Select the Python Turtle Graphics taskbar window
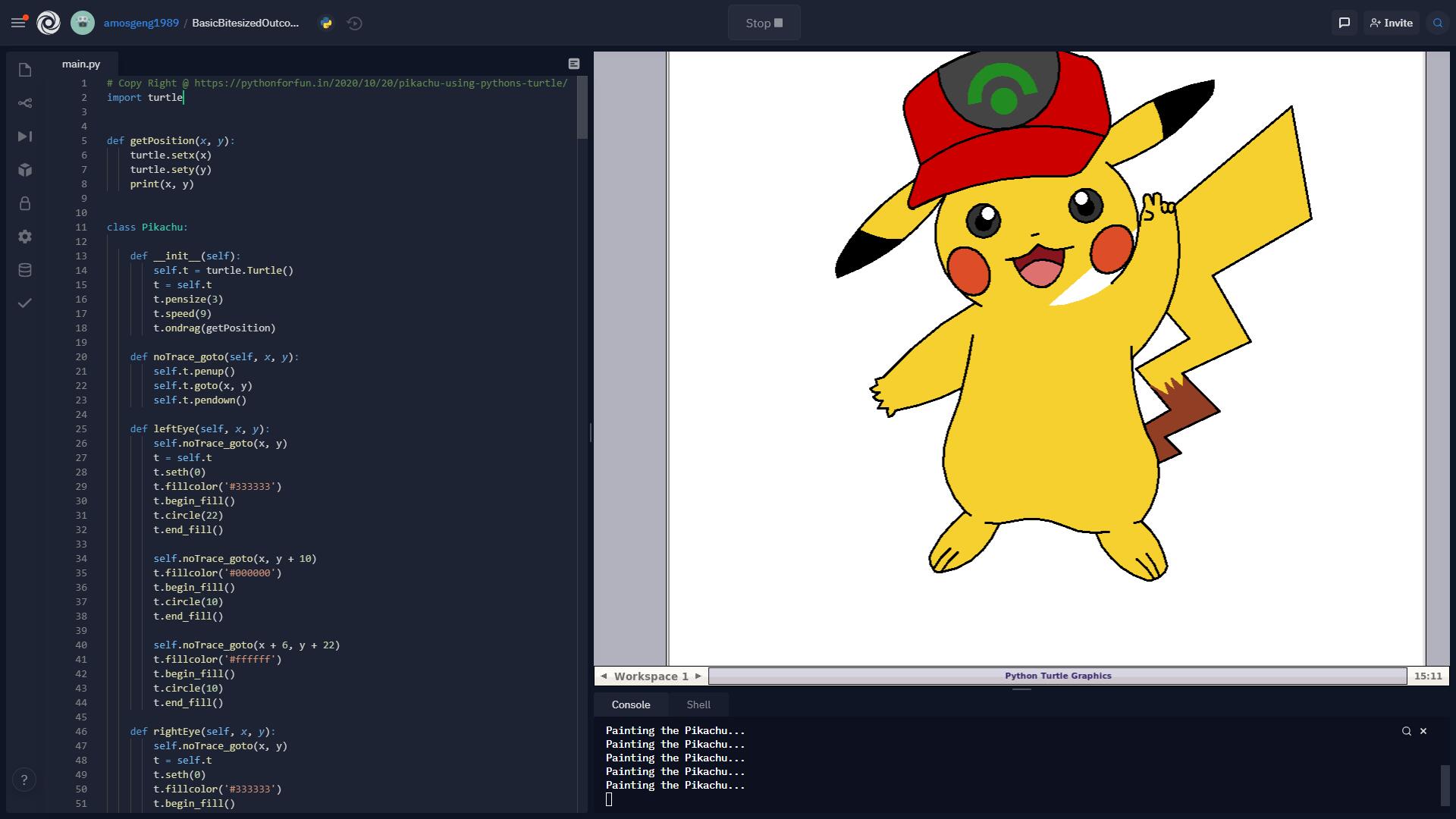Screen dimensions: 1456x819 point(1058,676)
